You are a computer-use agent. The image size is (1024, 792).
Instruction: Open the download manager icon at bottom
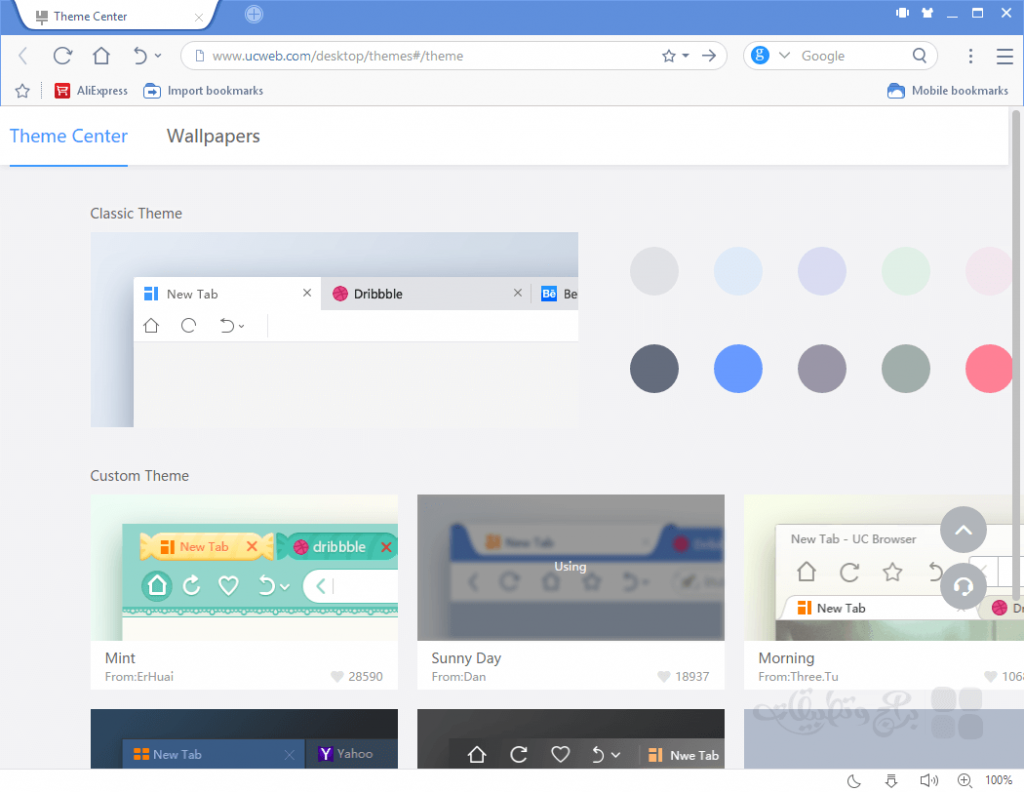coord(891,780)
